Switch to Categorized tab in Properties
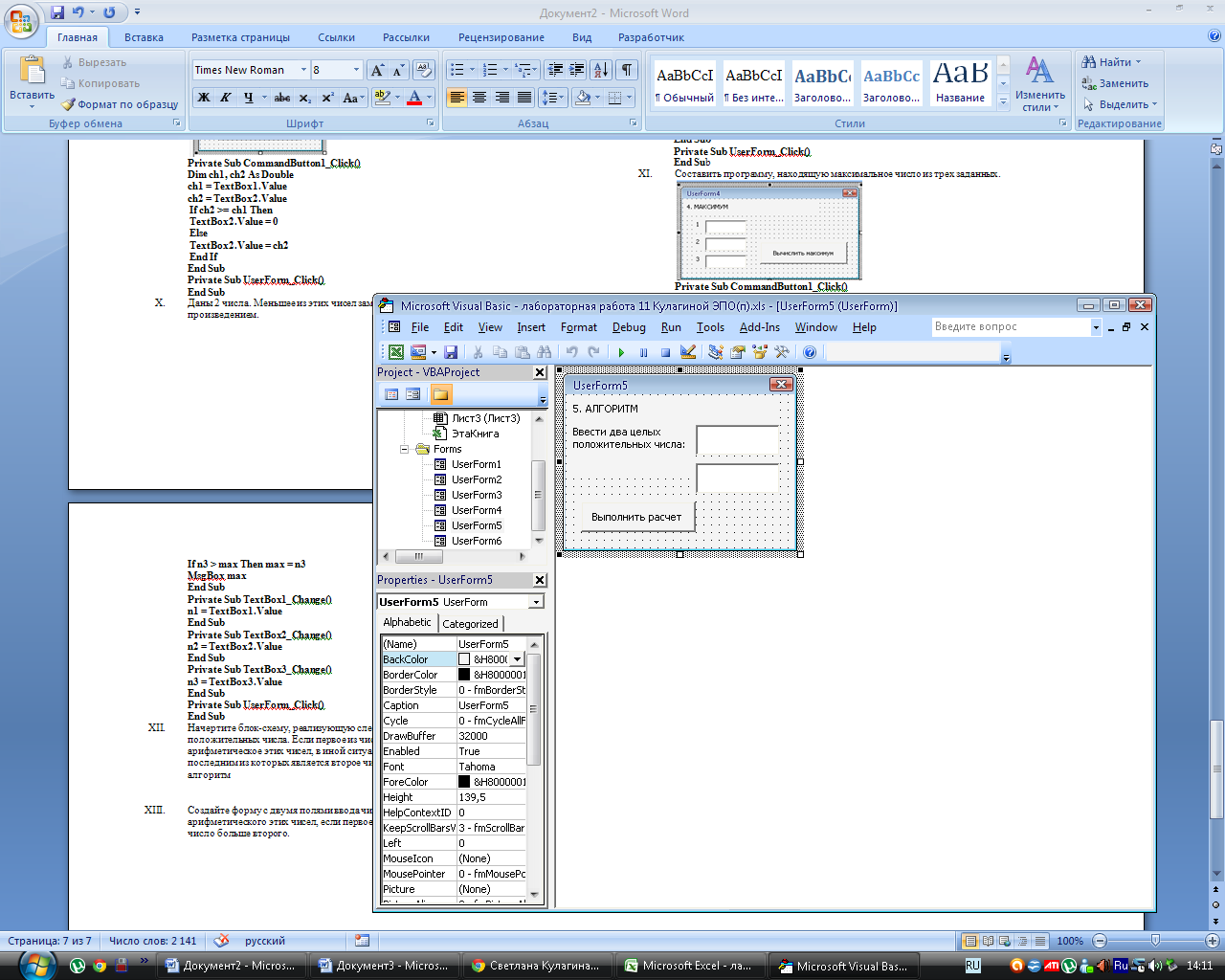Image resolution: width=1225 pixels, height=980 pixels. pos(470,623)
